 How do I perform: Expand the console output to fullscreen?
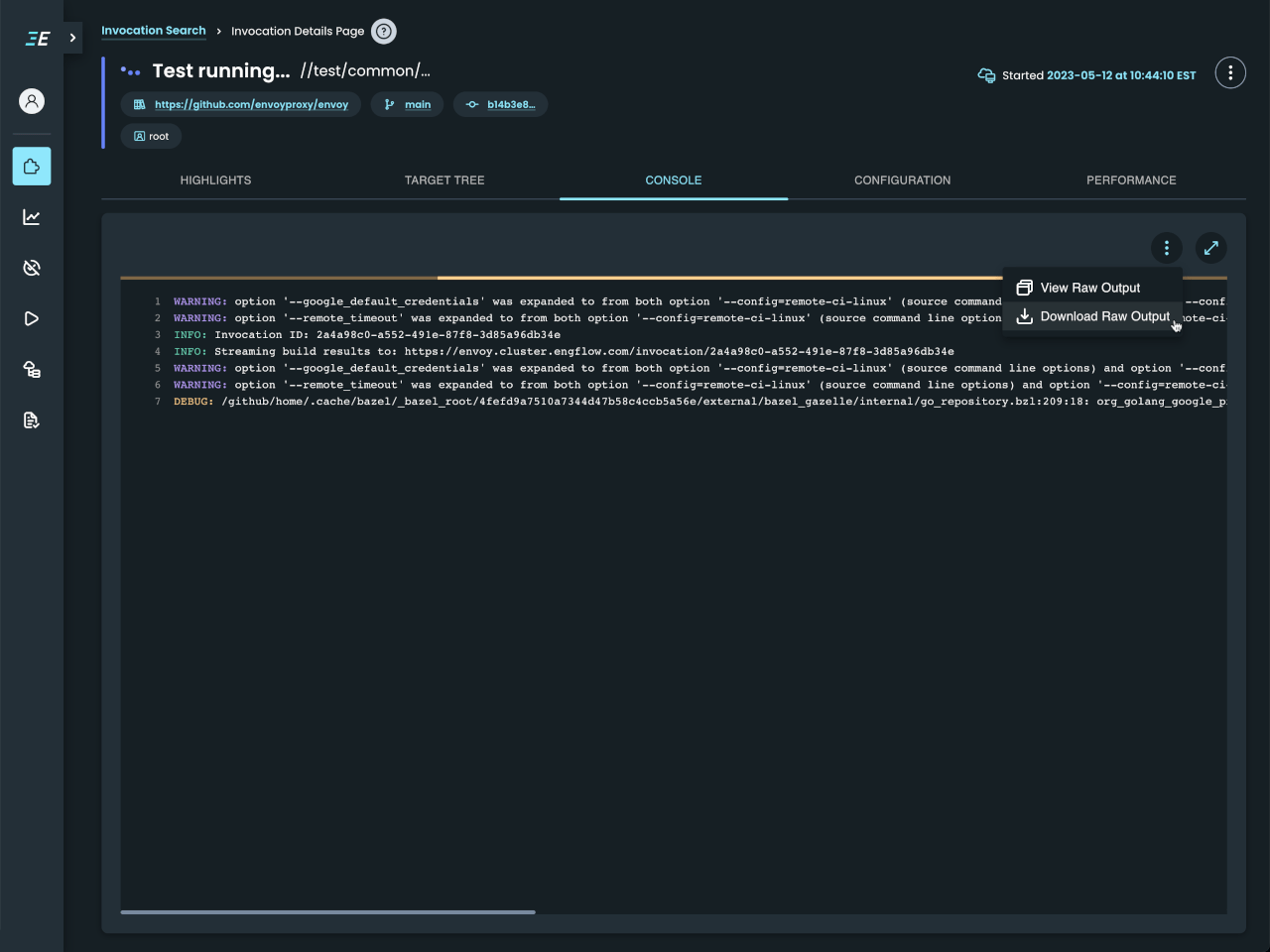[x=1210, y=248]
